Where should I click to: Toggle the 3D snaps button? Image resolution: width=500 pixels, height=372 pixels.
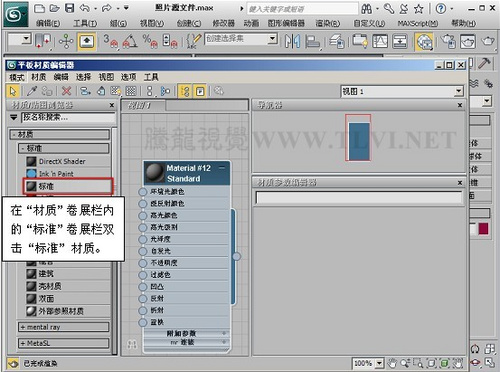tap(111, 42)
